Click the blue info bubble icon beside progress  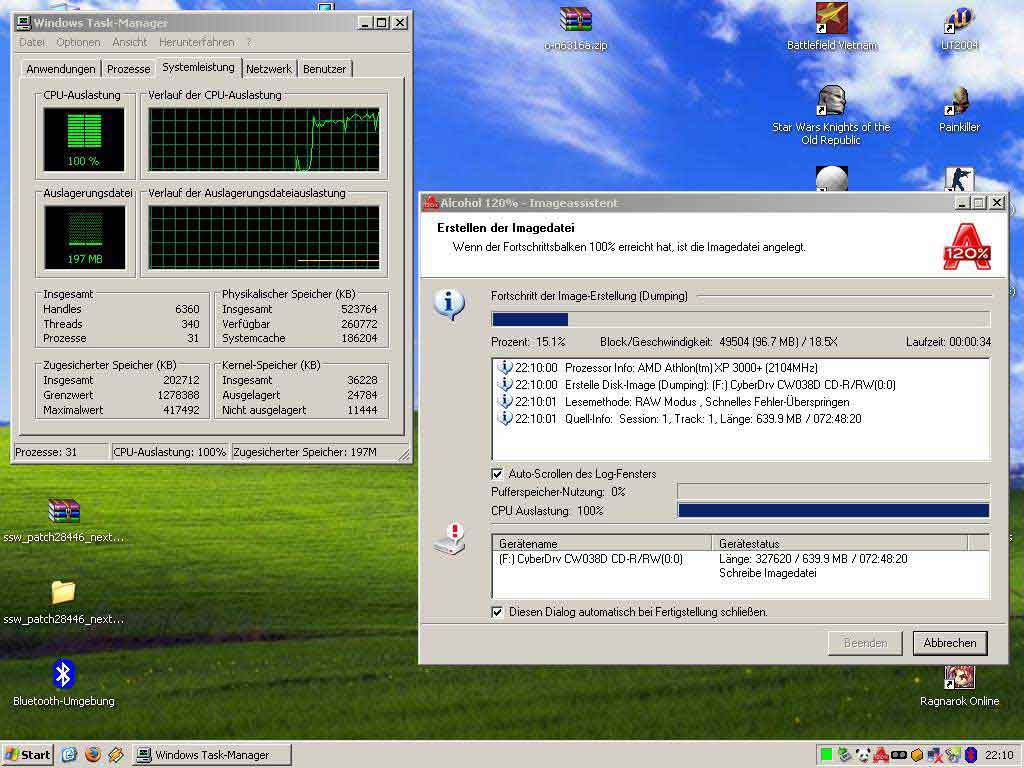449,304
